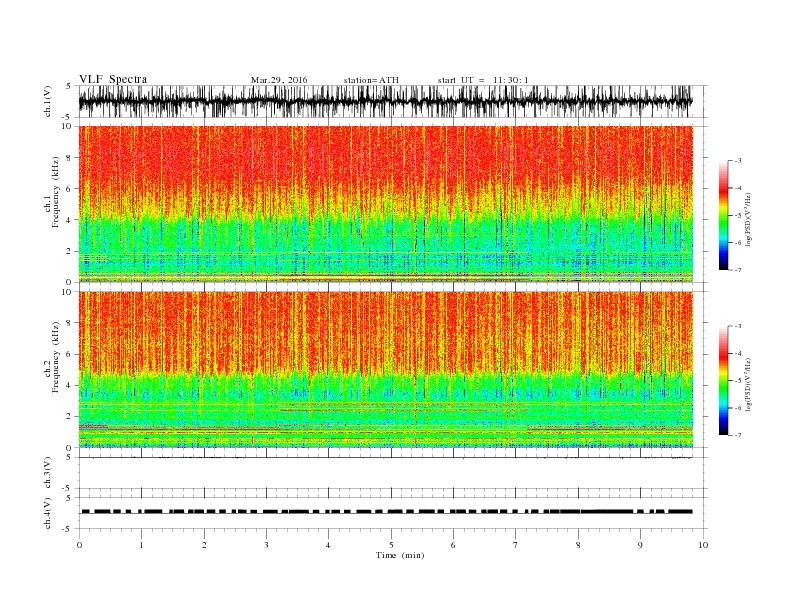Click the 'station=ATH' label
Screen dimensions: 792x612
click(x=371, y=80)
